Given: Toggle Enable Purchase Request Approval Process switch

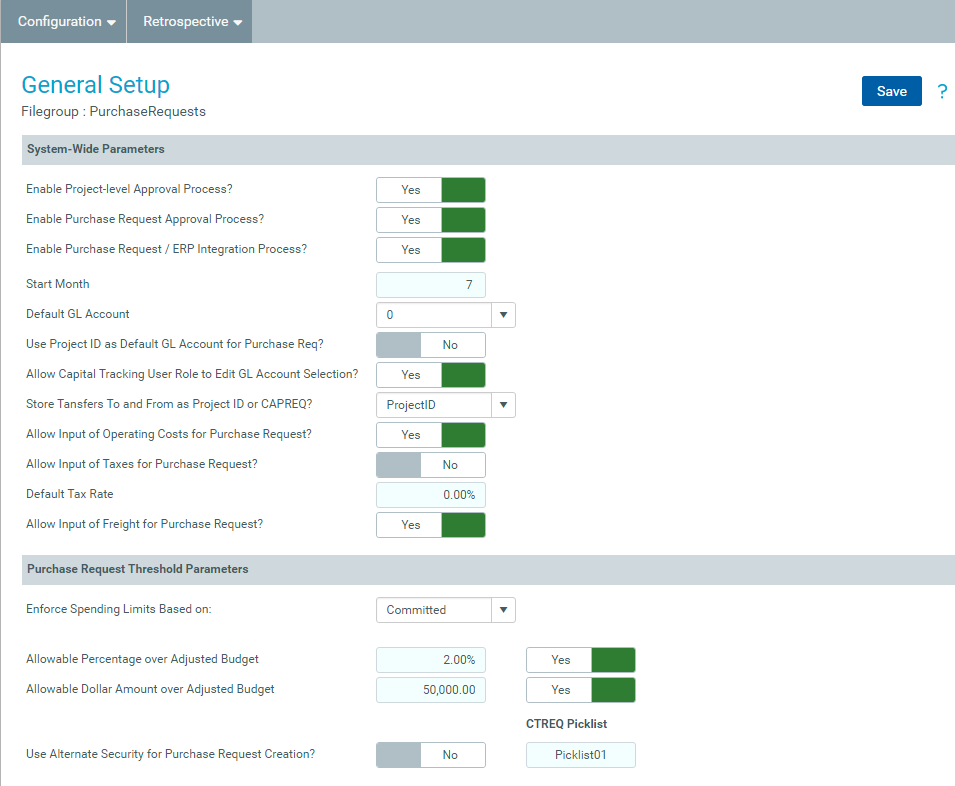Looking at the screenshot, I should pos(431,220).
